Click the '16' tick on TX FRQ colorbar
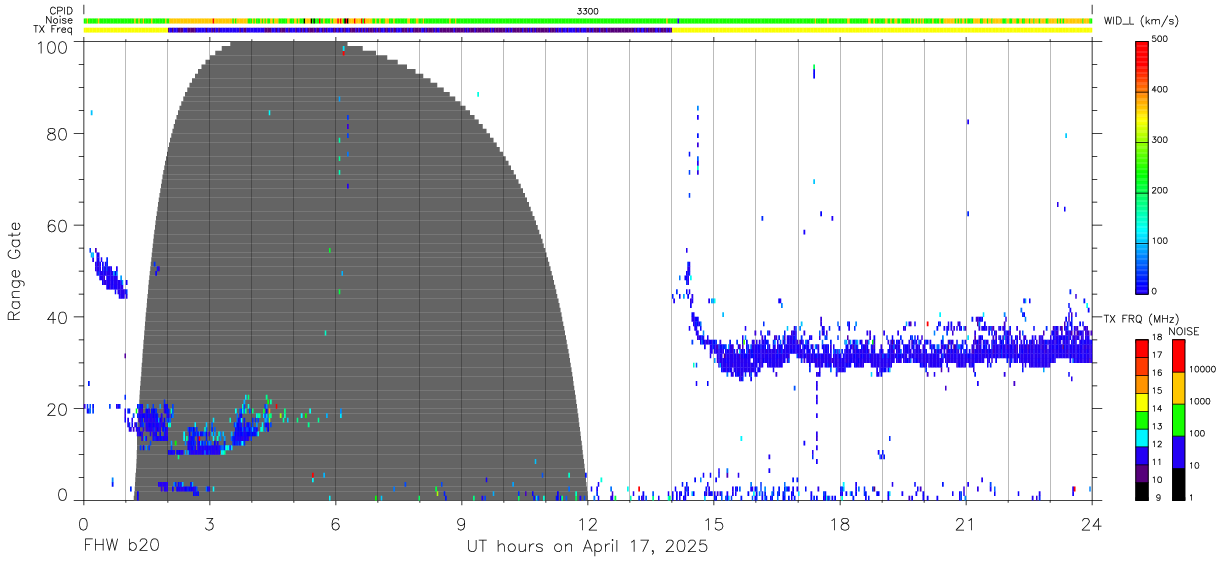 point(1158,375)
